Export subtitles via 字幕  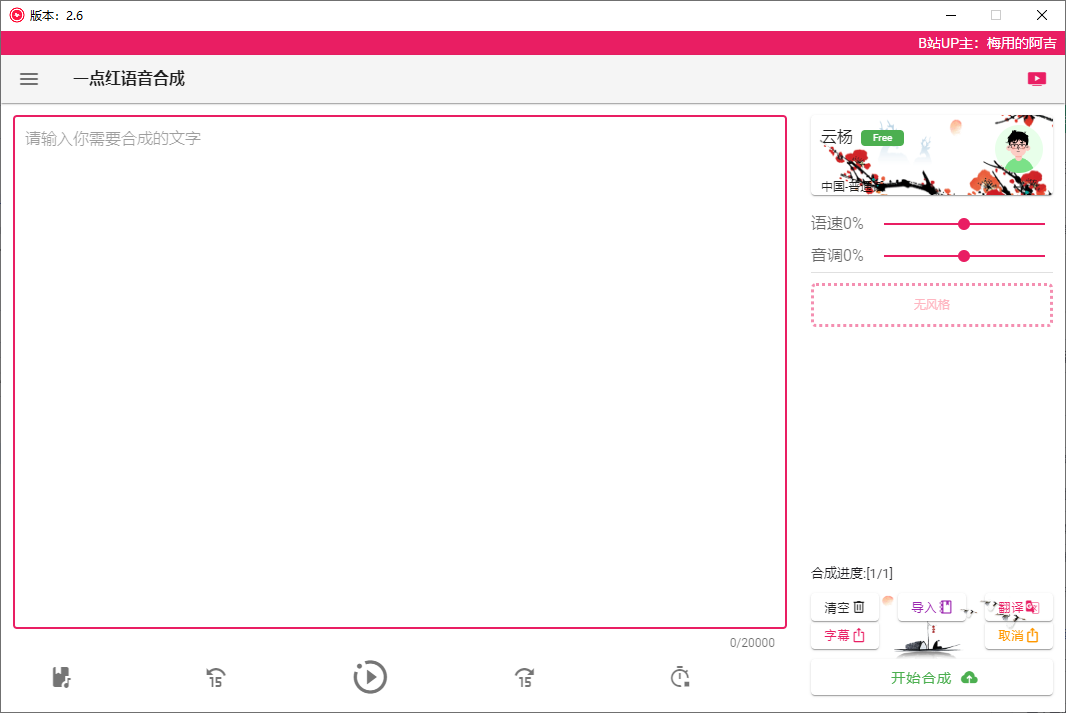[x=844, y=636]
